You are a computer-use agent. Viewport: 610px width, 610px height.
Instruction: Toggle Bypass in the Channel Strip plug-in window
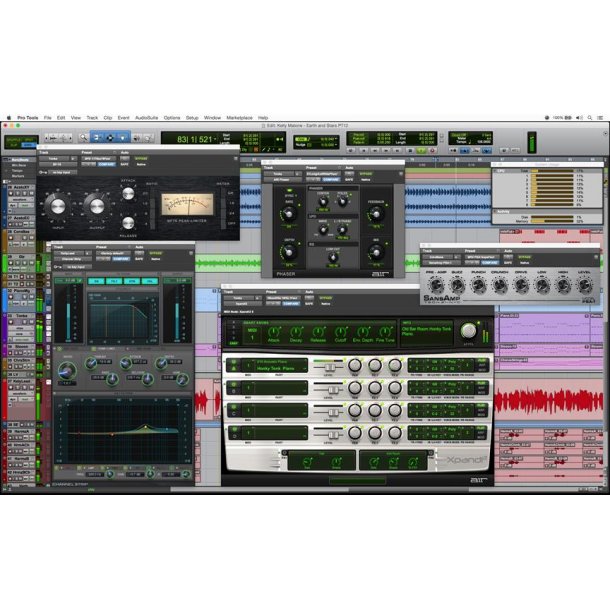[x=156, y=253]
